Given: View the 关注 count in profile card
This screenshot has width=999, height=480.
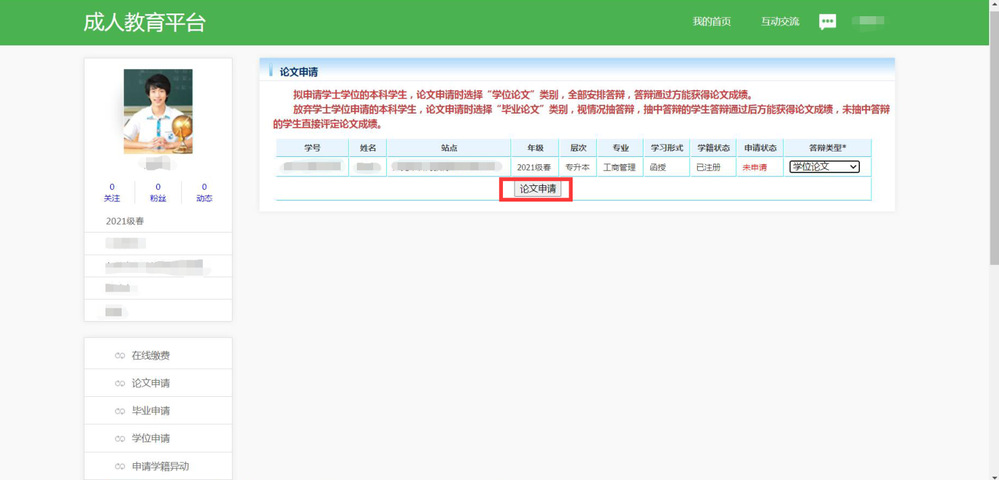Looking at the screenshot, I should click(x=112, y=193).
